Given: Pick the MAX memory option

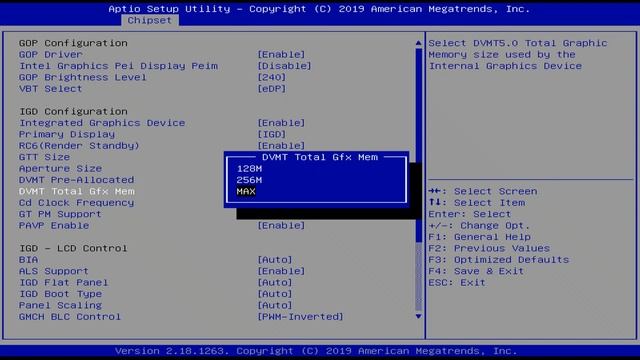Looking at the screenshot, I should (x=246, y=191).
